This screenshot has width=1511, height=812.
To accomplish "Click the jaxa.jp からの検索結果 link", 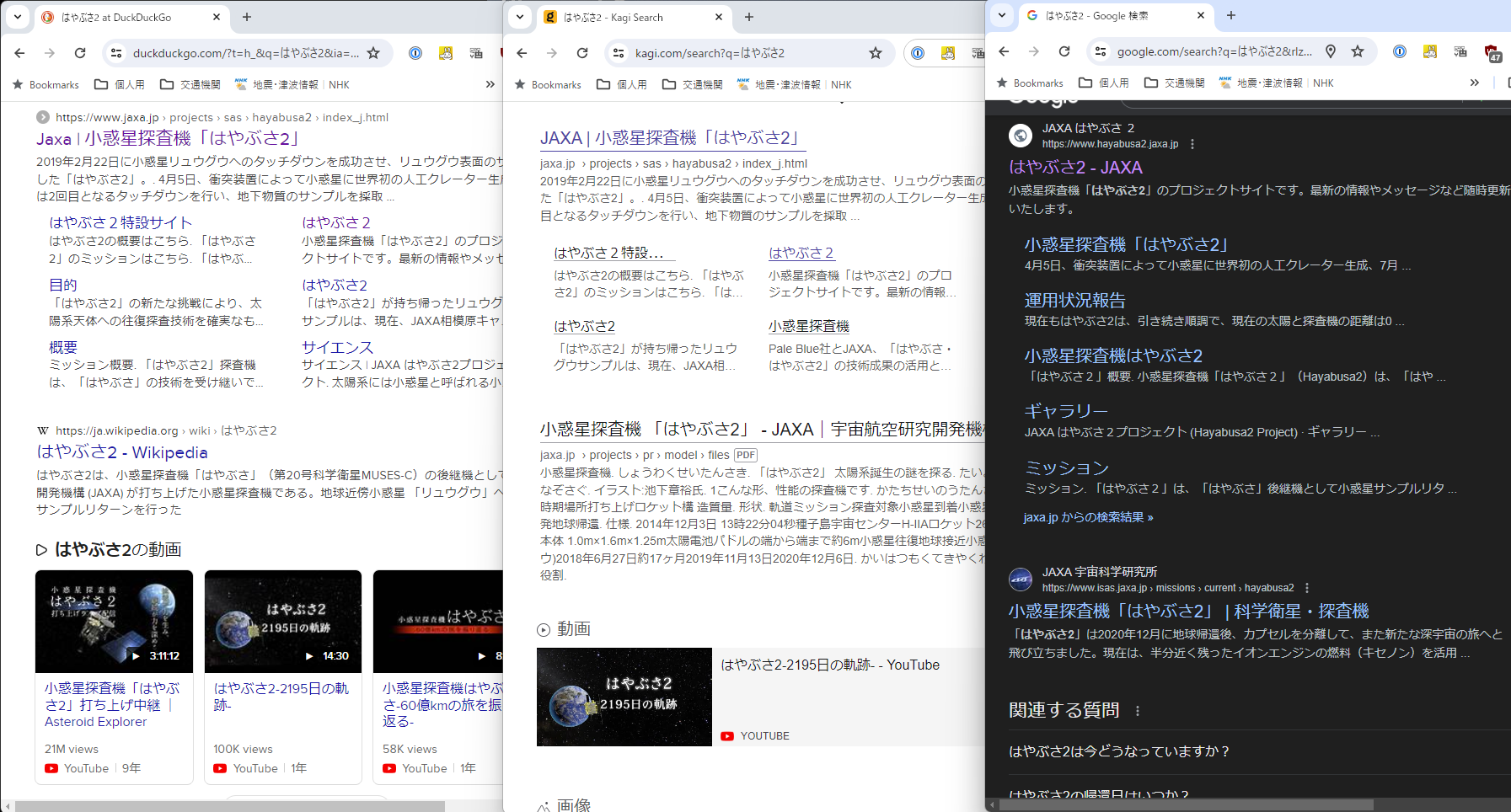I will click(x=1088, y=517).
